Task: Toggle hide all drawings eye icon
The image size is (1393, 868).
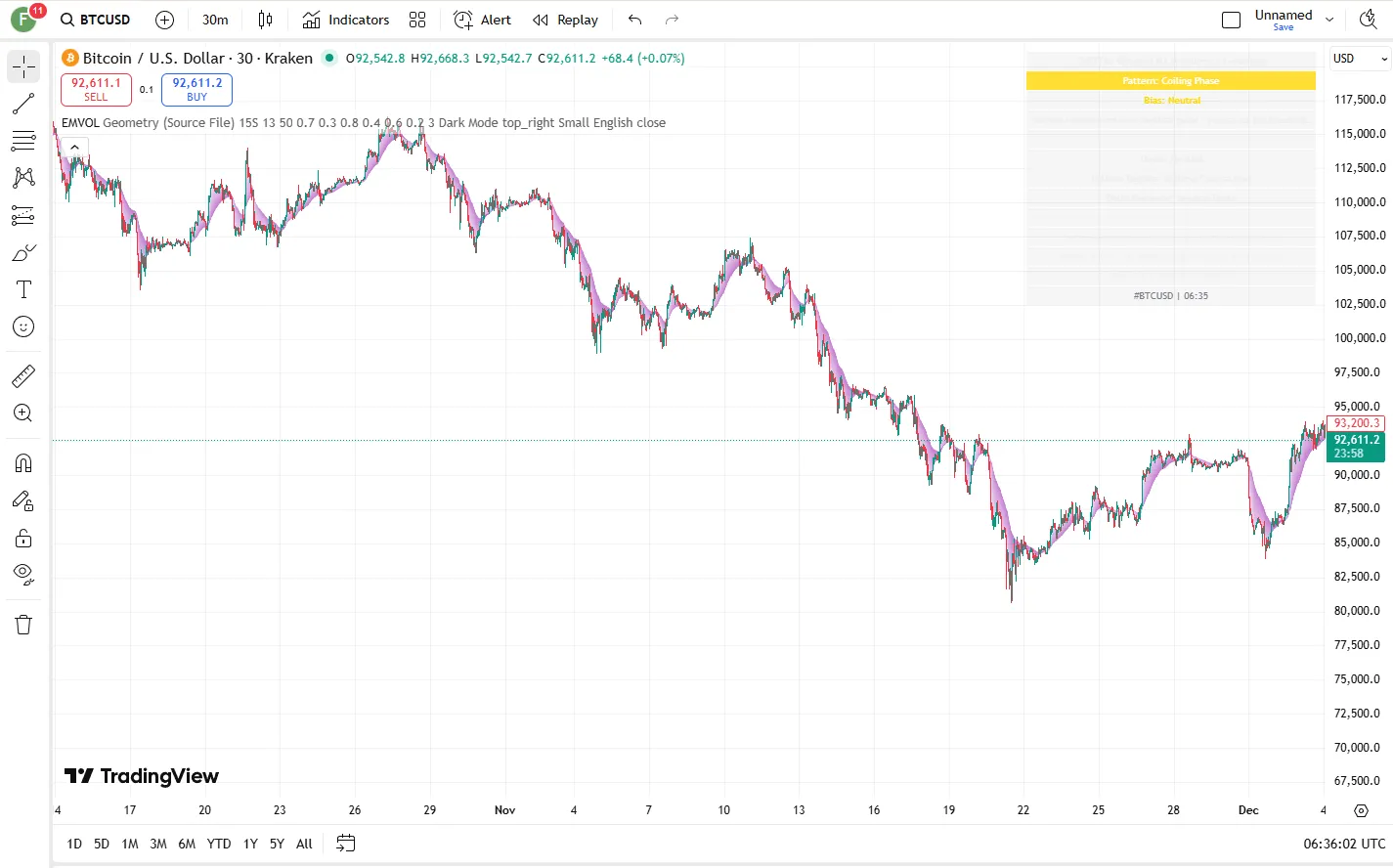Action: coord(23,574)
